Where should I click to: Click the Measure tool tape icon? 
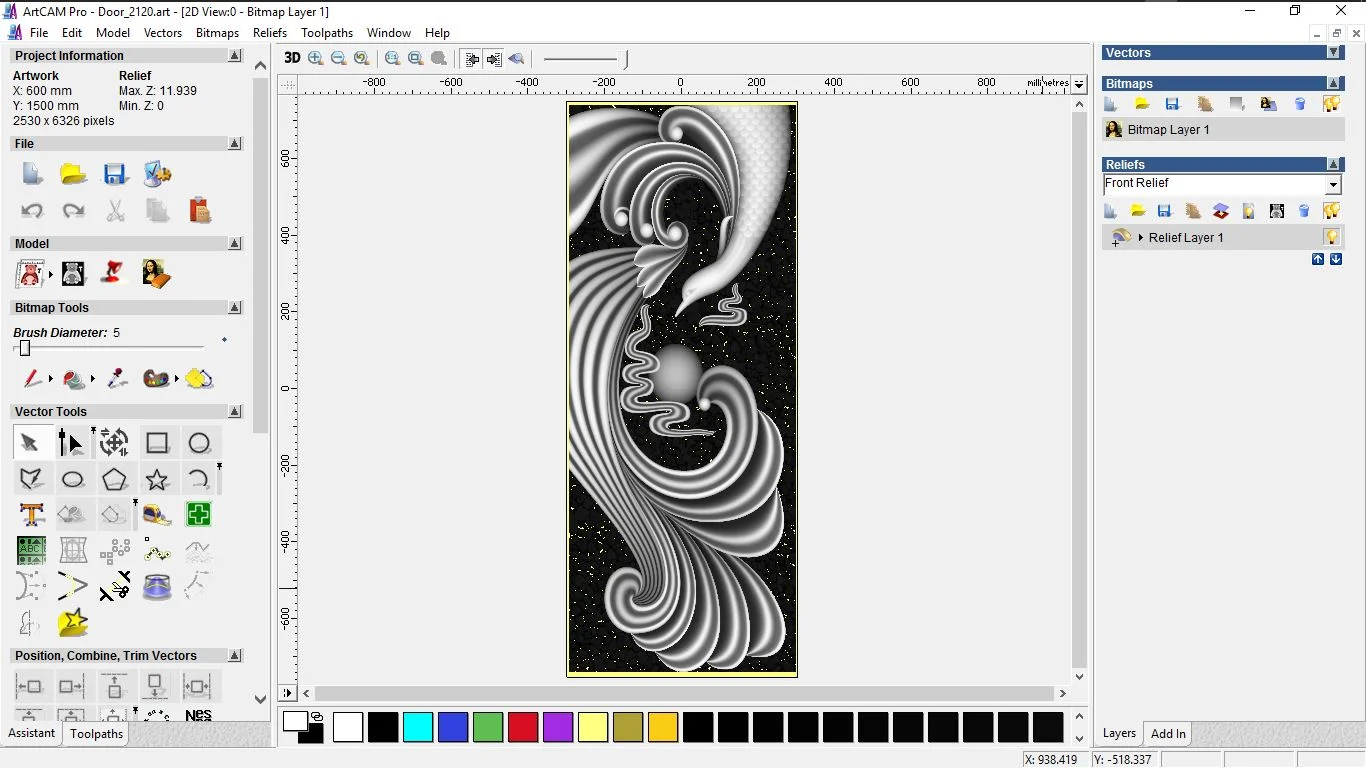point(157,515)
